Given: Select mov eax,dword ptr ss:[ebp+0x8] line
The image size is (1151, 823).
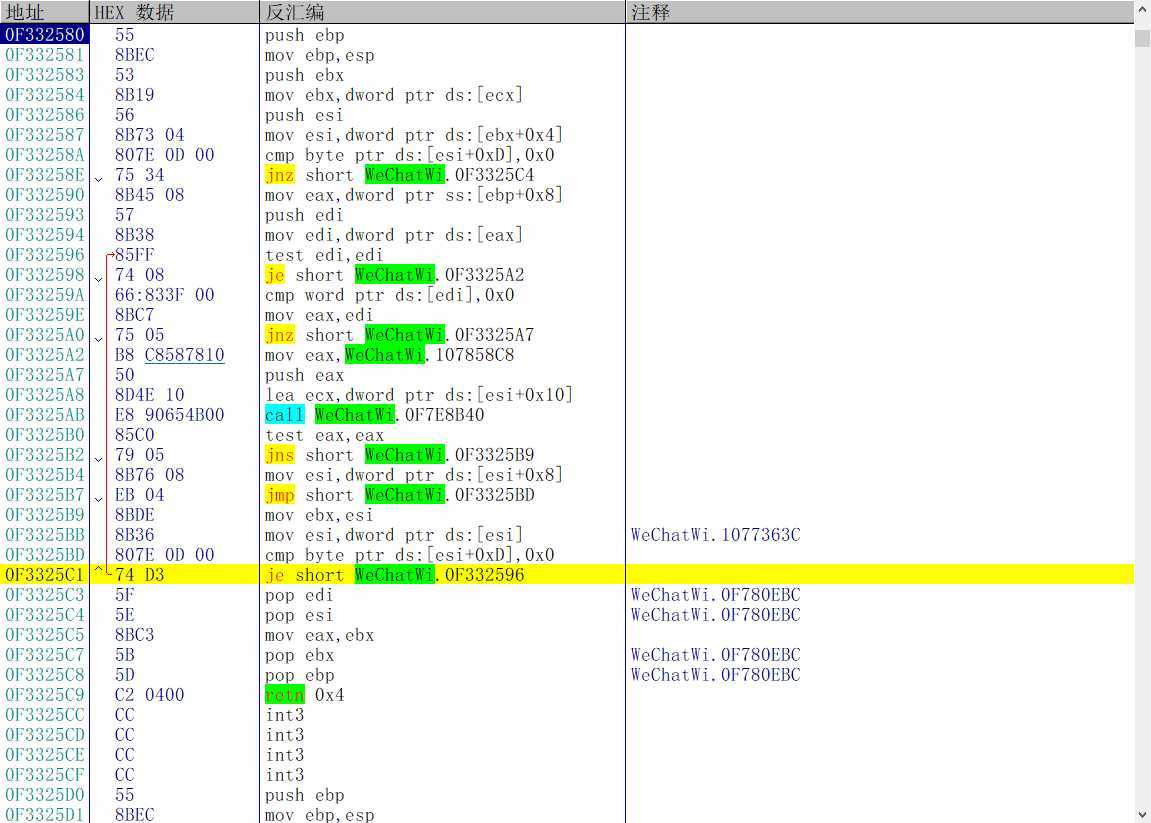Looking at the screenshot, I should coord(414,195).
